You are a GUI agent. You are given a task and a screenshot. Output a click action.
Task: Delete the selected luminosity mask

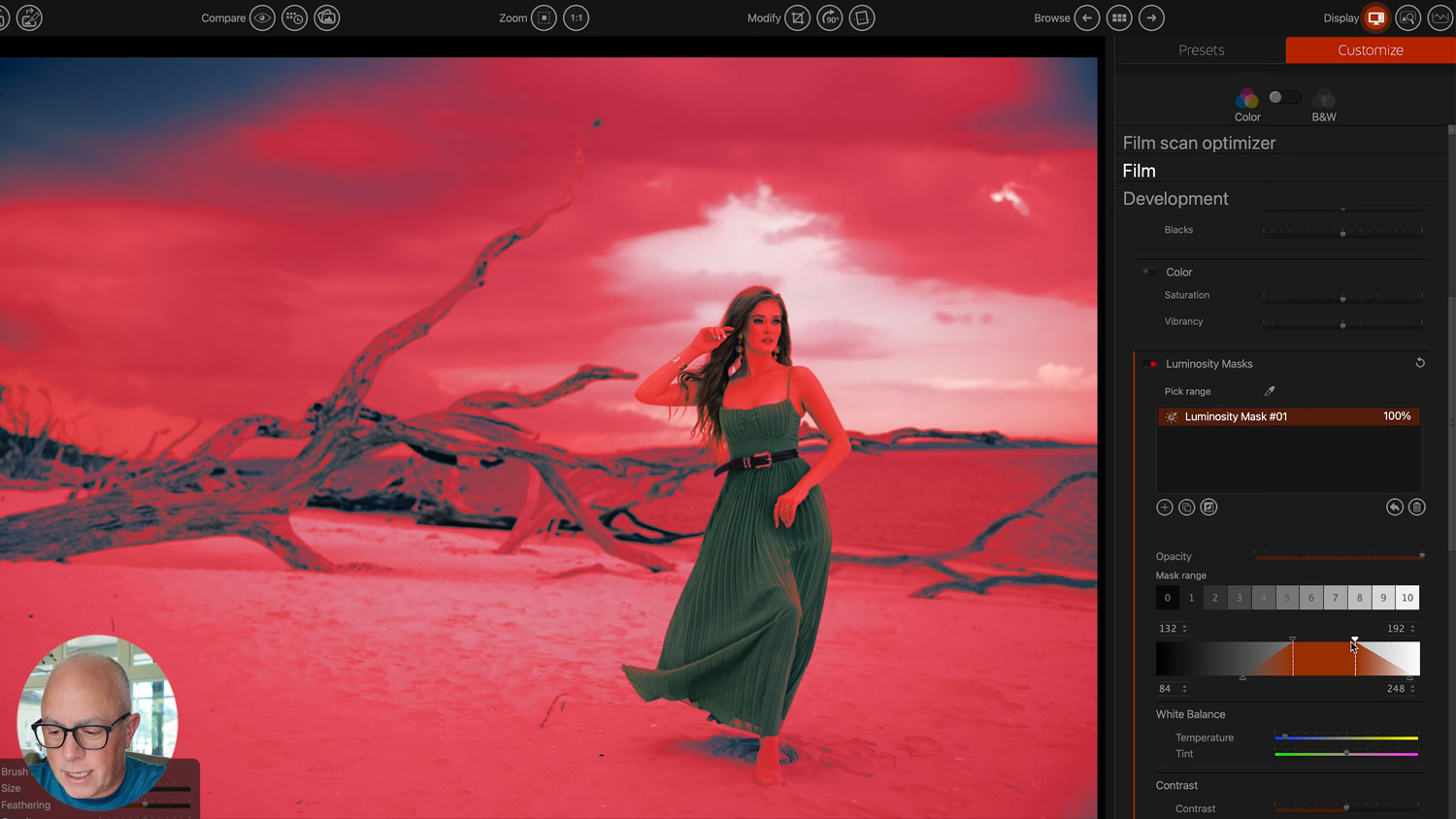[x=1417, y=508]
